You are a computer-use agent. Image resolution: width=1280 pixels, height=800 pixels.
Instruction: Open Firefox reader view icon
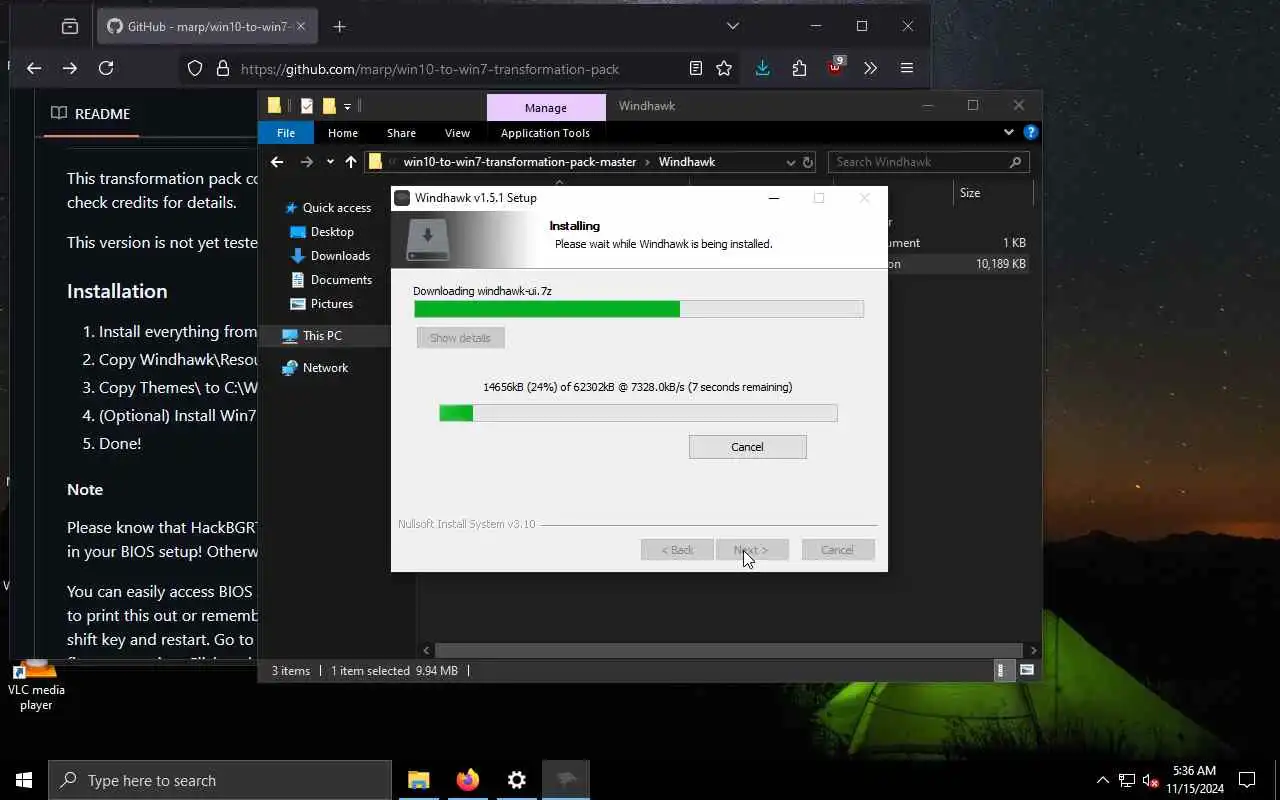pyautogui.click(x=696, y=68)
